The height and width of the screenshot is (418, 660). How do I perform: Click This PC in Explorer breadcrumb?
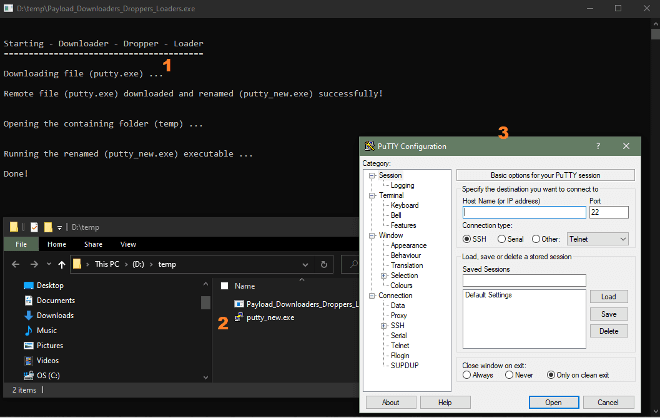(x=107, y=264)
